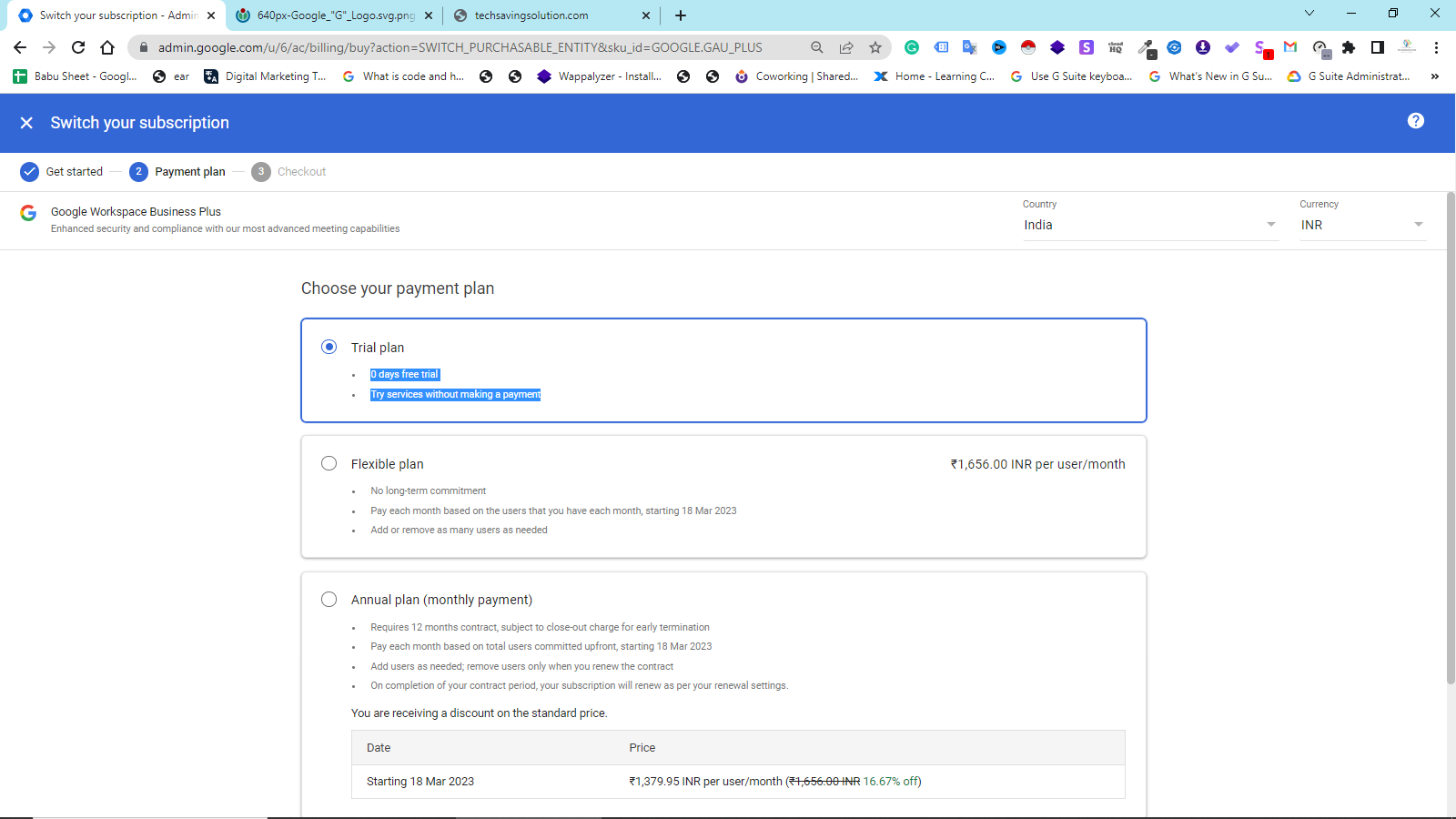Click the page vertical scrollbar

1451,437
